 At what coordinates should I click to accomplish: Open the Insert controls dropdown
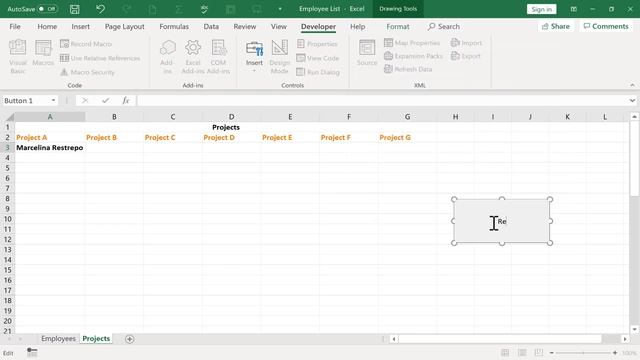(254, 56)
